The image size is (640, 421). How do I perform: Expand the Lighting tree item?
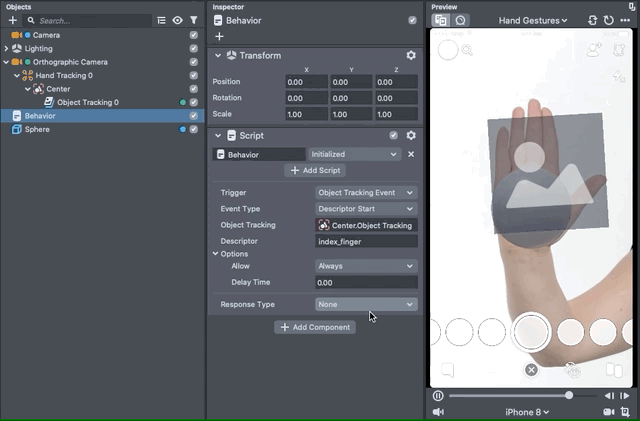point(6,48)
